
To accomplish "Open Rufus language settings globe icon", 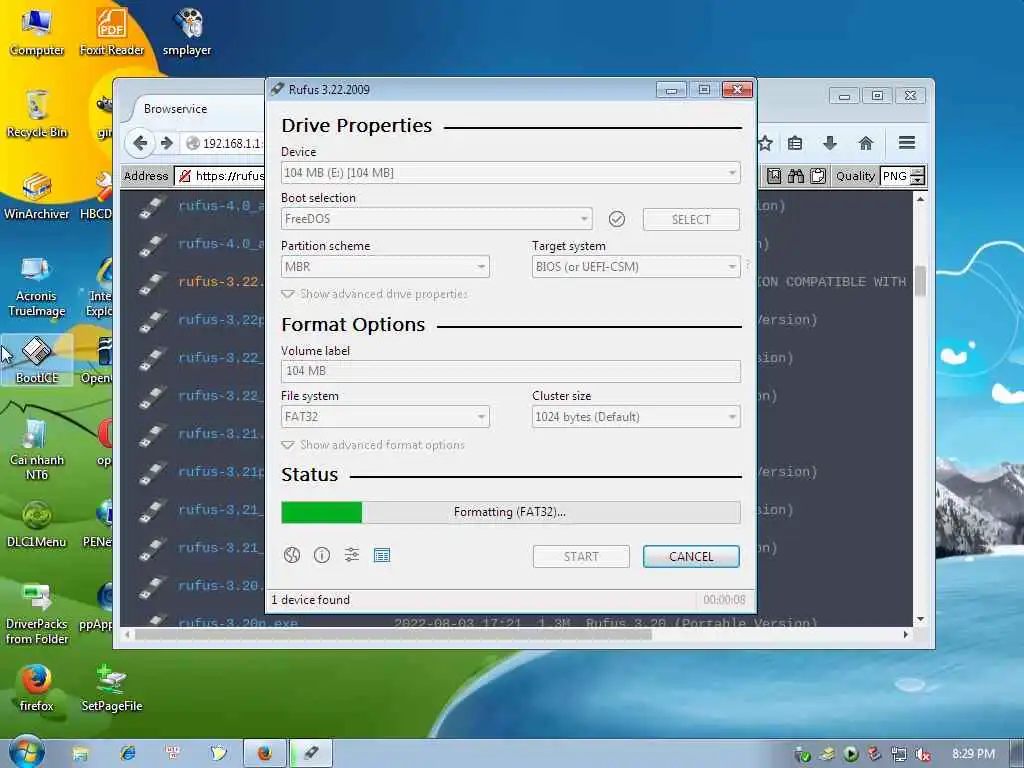I will [x=292, y=555].
